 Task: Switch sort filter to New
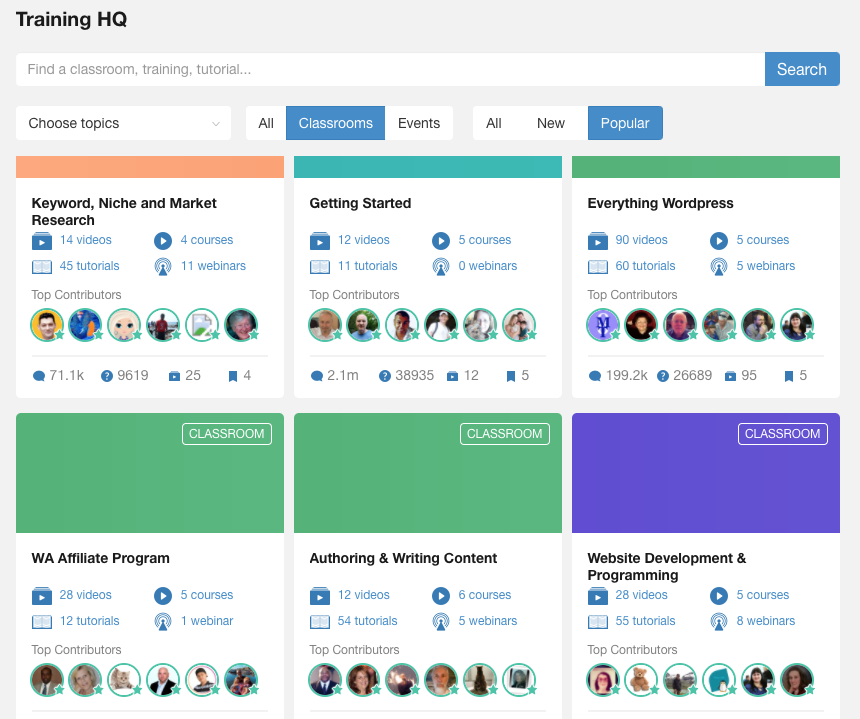click(550, 123)
